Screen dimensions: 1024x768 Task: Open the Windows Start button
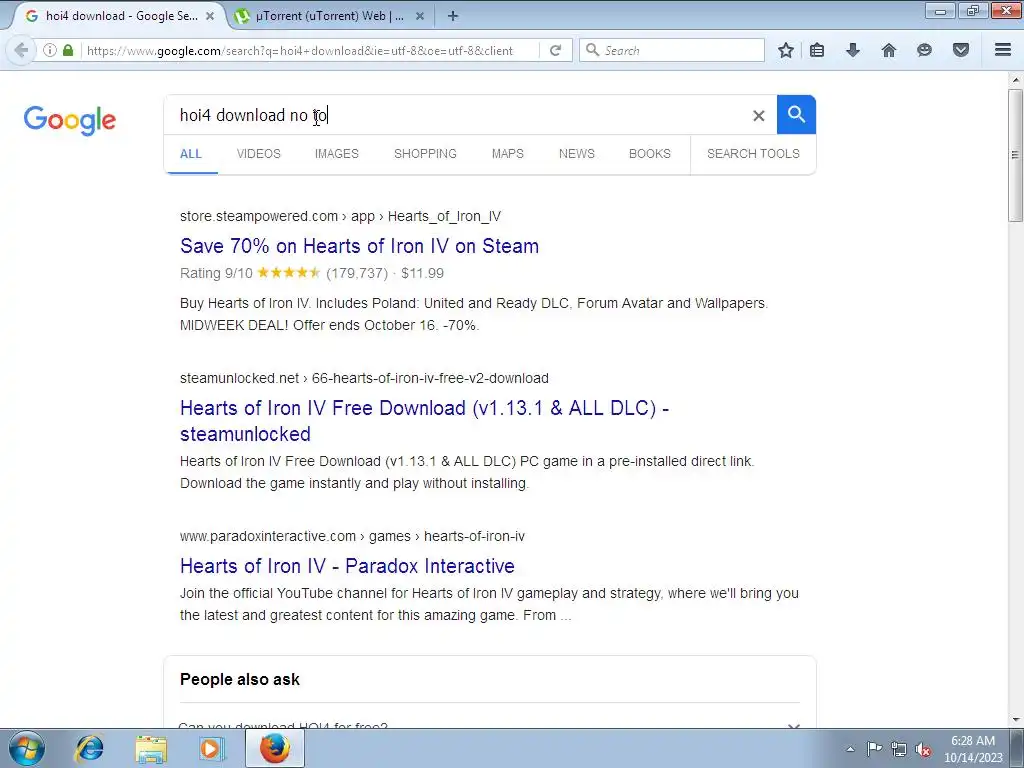(x=26, y=748)
